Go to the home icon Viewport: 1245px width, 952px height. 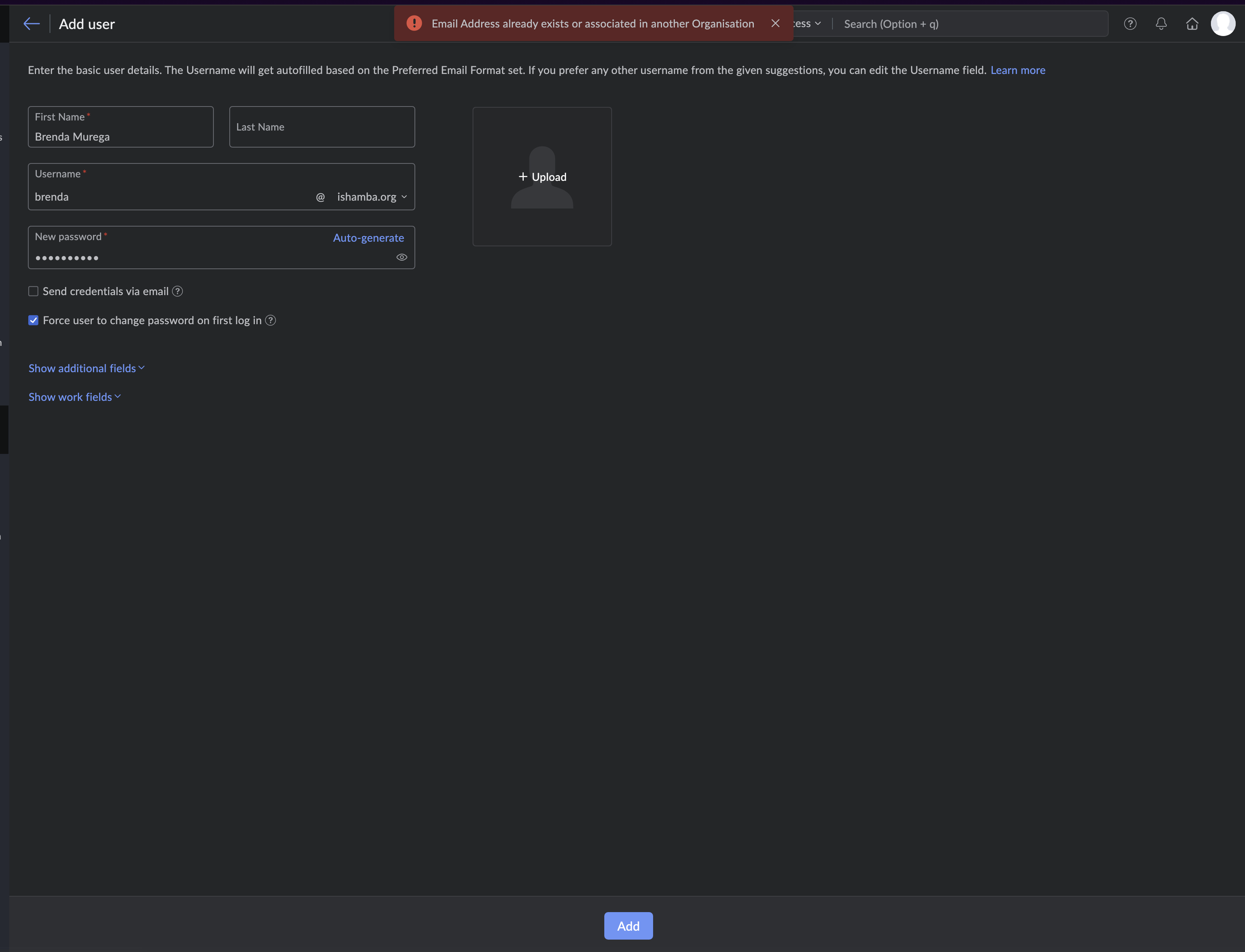click(x=1192, y=24)
